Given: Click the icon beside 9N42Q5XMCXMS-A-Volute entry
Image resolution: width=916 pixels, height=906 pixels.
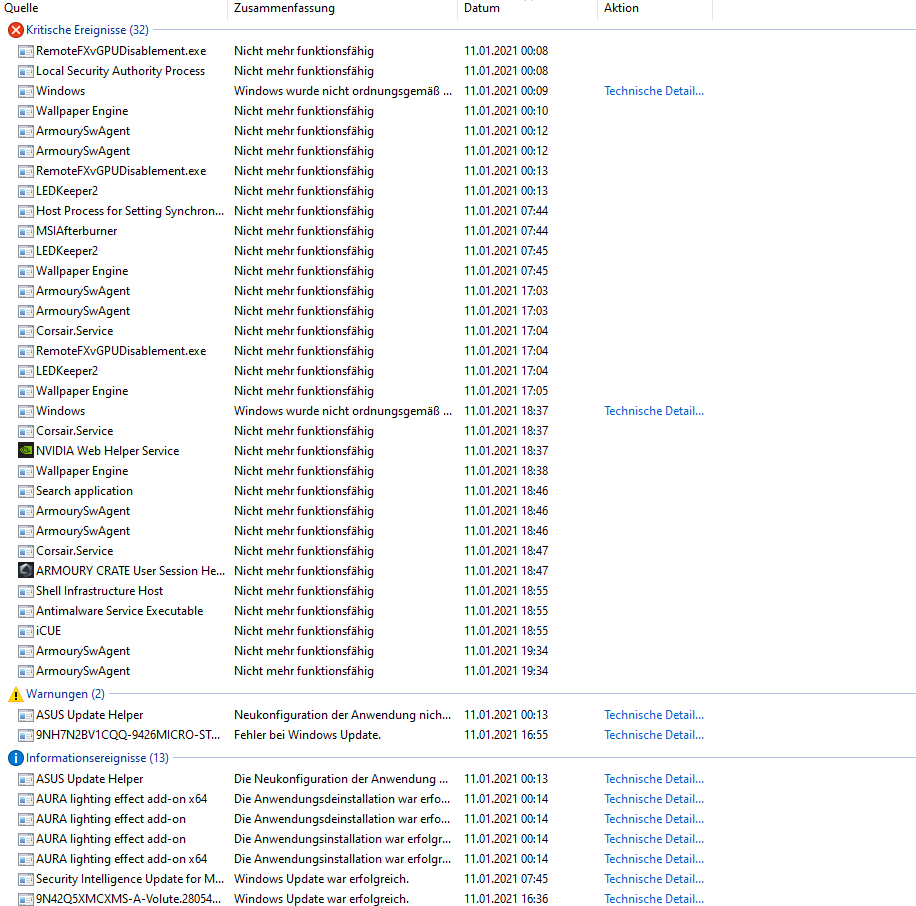Looking at the screenshot, I should tap(26, 899).
